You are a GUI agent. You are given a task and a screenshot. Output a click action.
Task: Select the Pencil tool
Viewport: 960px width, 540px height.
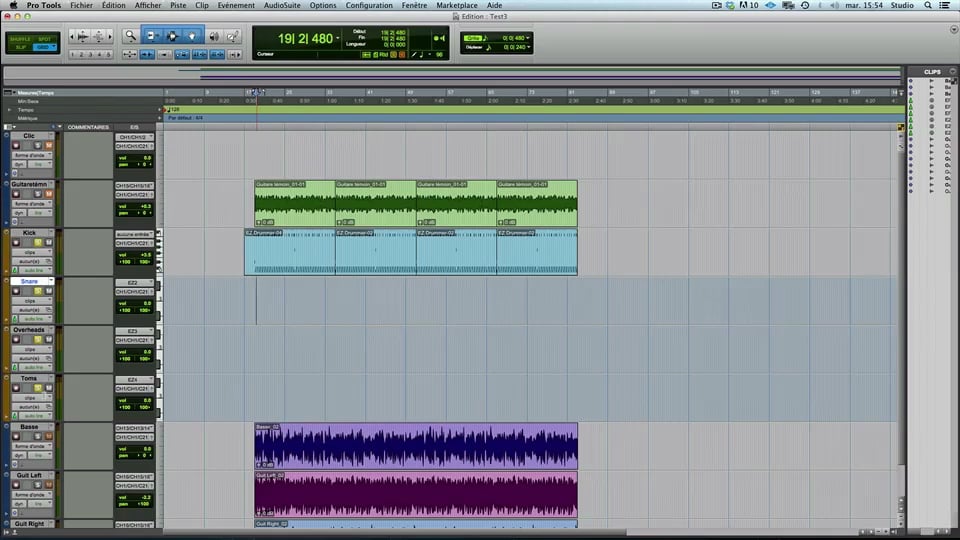[233, 36]
